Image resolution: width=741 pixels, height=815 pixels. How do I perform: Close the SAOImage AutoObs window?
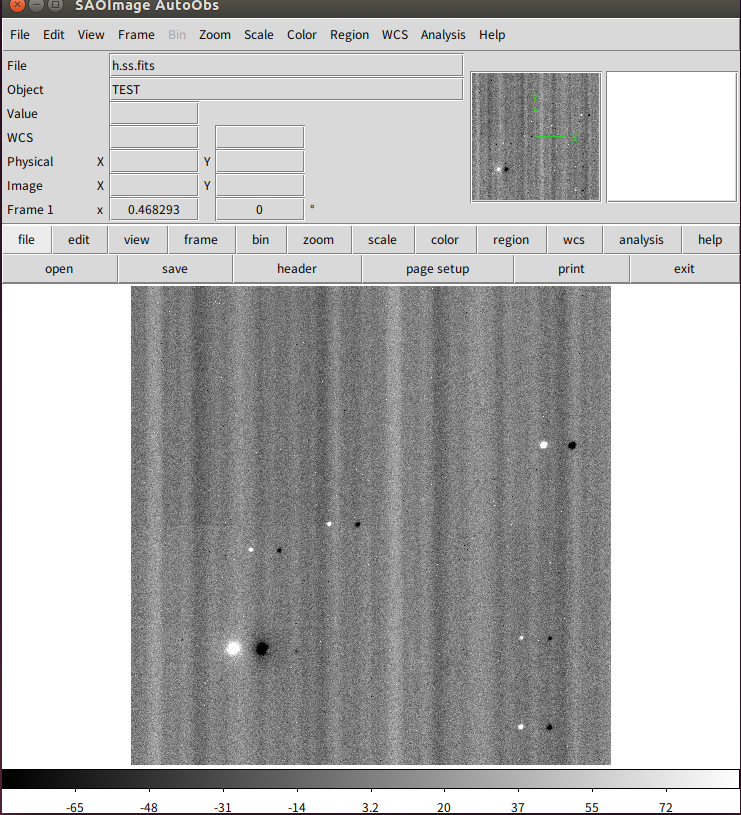pos(17,5)
